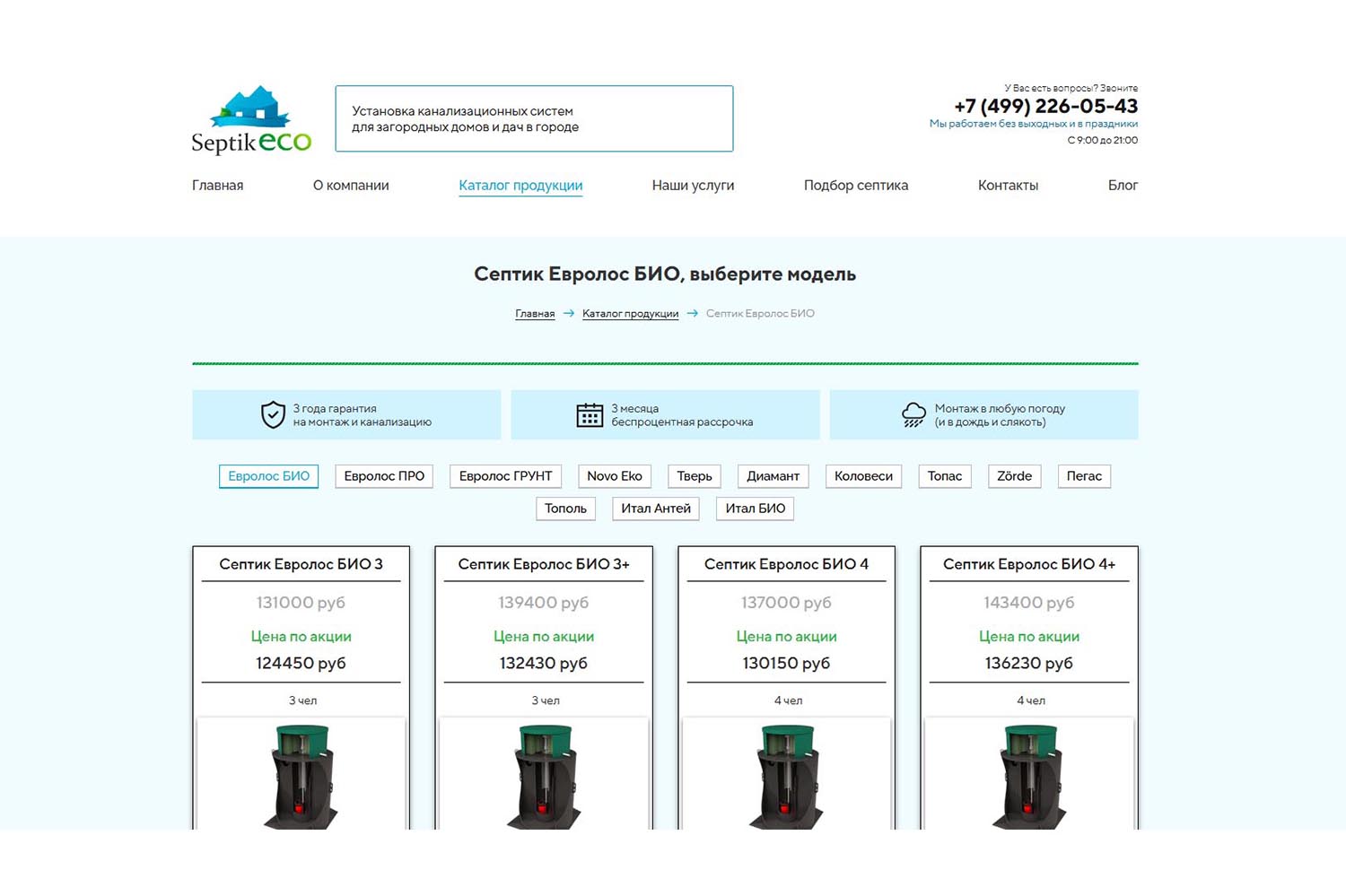
Task: Click the 3 месяца беспроцентная рассрочка banner text
Action: tap(682, 415)
